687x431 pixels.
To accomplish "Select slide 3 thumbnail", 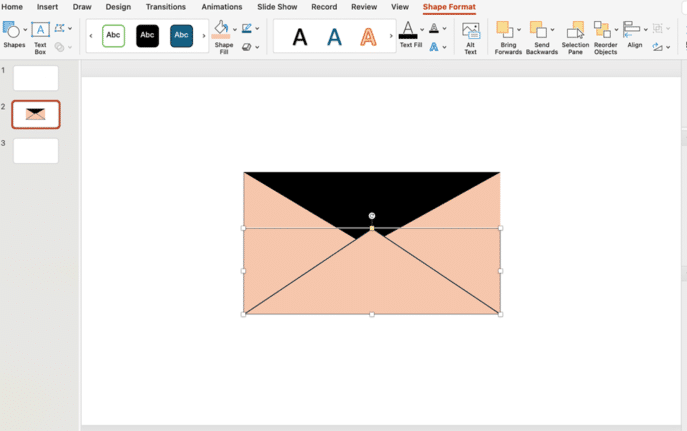I will pyautogui.click(x=36, y=151).
